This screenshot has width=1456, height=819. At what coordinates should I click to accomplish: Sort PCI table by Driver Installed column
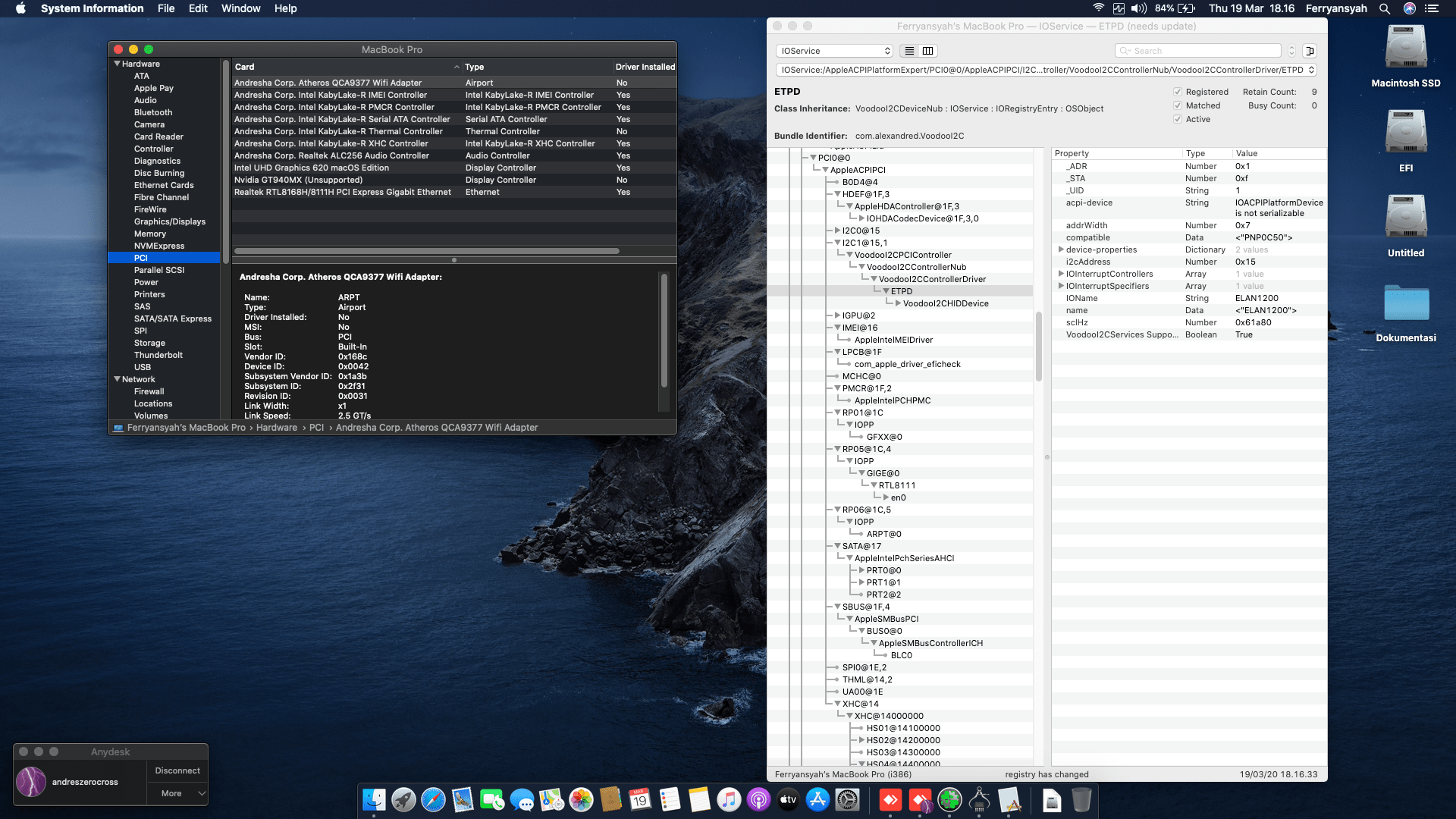[x=645, y=67]
